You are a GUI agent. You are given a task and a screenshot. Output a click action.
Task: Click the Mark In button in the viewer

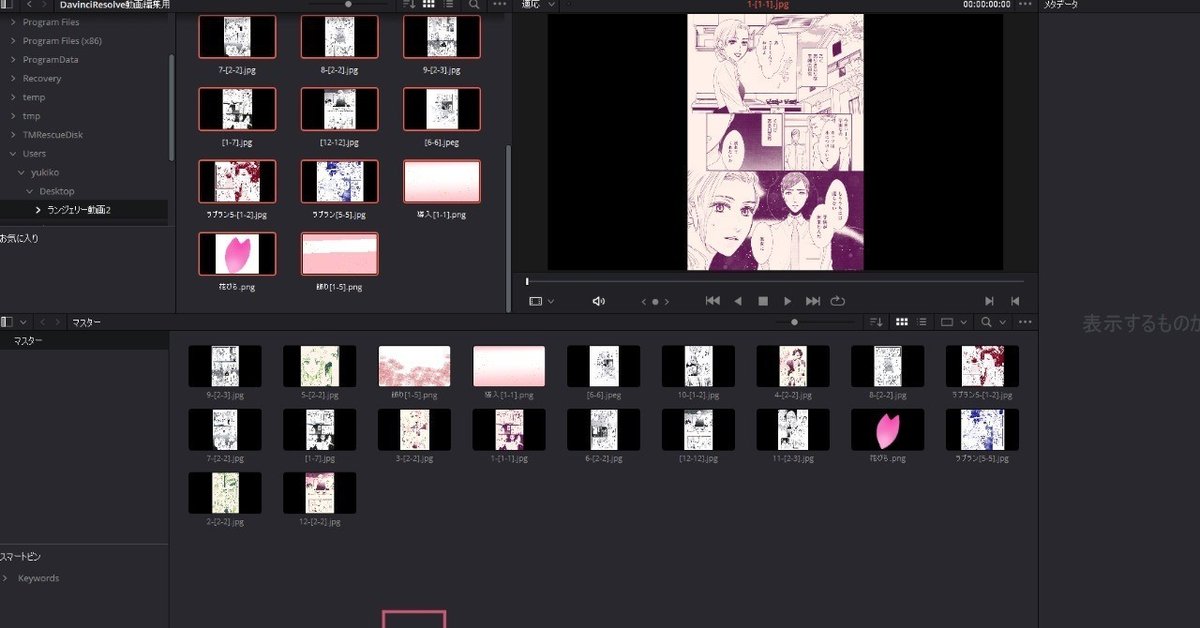(989, 301)
